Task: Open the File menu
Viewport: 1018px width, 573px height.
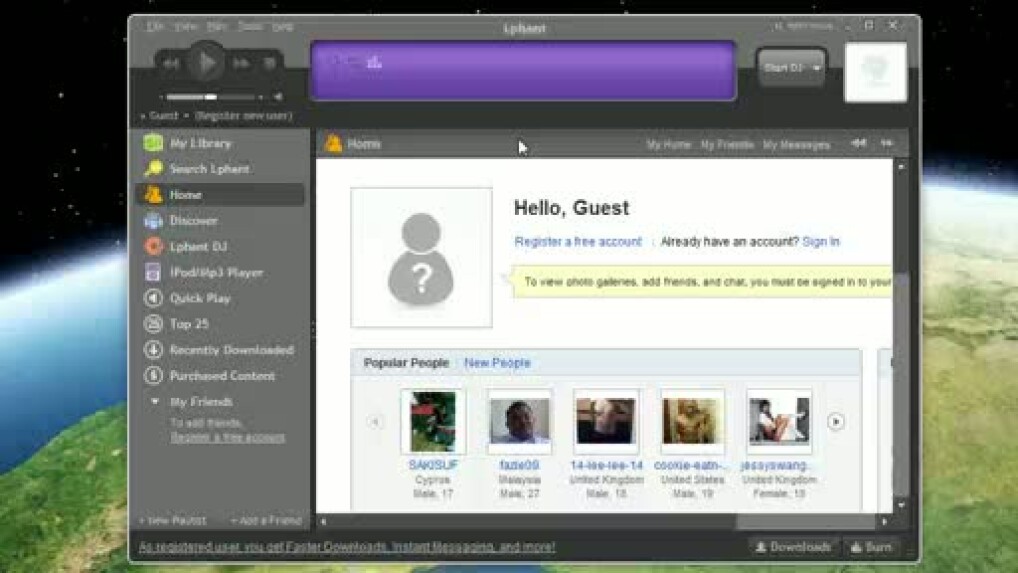Action: click(x=155, y=26)
